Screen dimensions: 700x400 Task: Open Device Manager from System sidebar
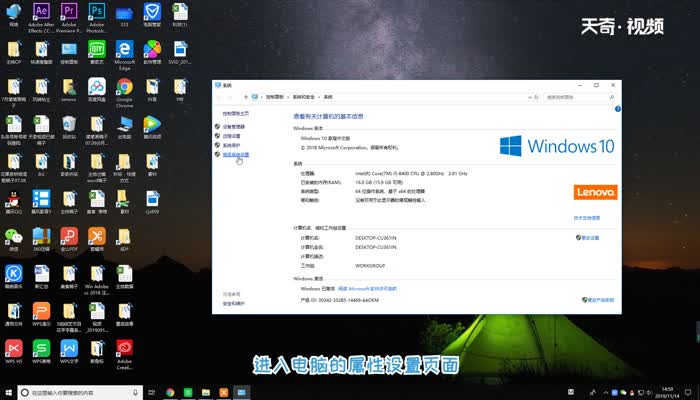tap(233, 127)
